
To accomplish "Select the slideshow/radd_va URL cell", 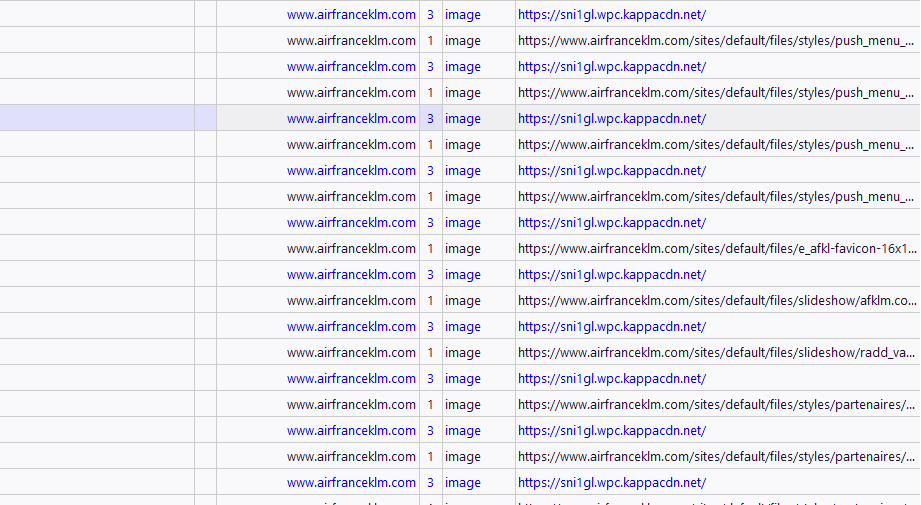I will pos(717,352).
